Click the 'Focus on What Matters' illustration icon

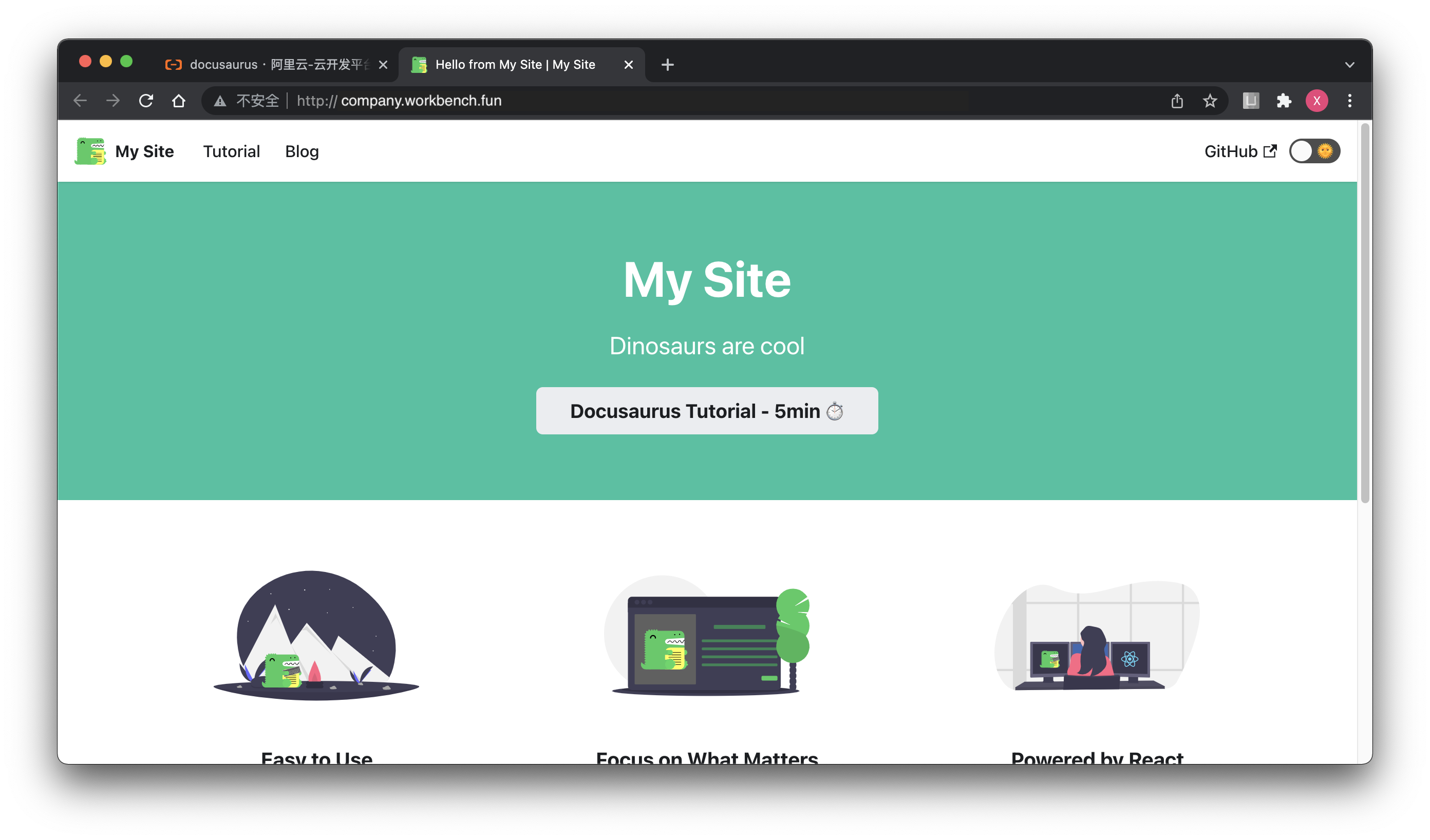[x=707, y=639]
